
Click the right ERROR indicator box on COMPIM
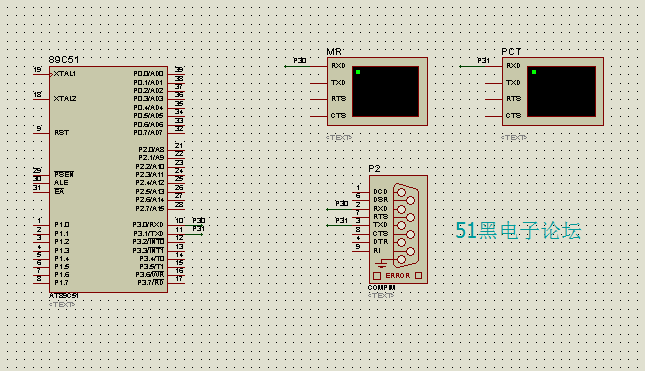coord(419,276)
